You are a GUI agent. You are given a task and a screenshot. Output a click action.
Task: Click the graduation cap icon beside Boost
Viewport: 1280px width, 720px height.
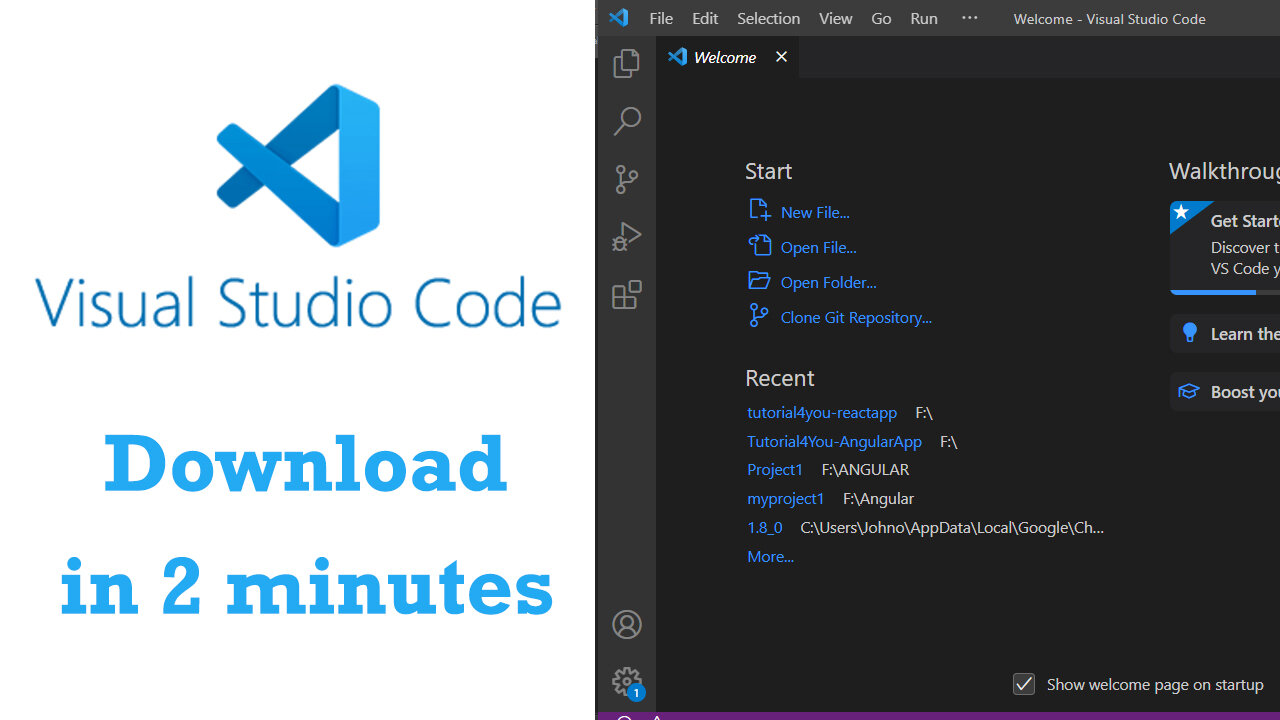(1188, 391)
